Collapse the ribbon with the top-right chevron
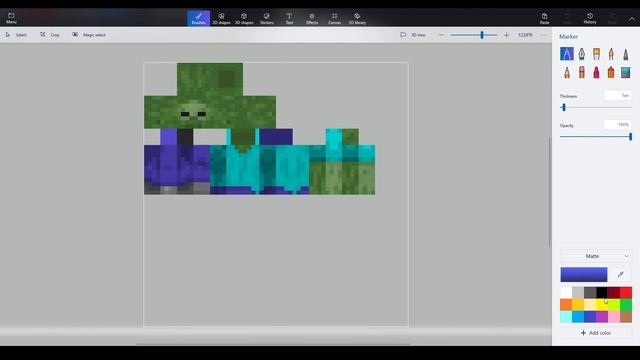This screenshot has width=640, height=360. [x=632, y=19]
